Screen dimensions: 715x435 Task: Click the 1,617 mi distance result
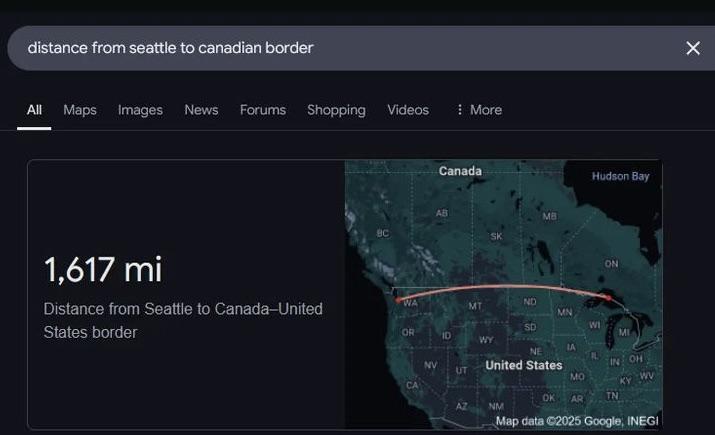click(x=103, y=269)
